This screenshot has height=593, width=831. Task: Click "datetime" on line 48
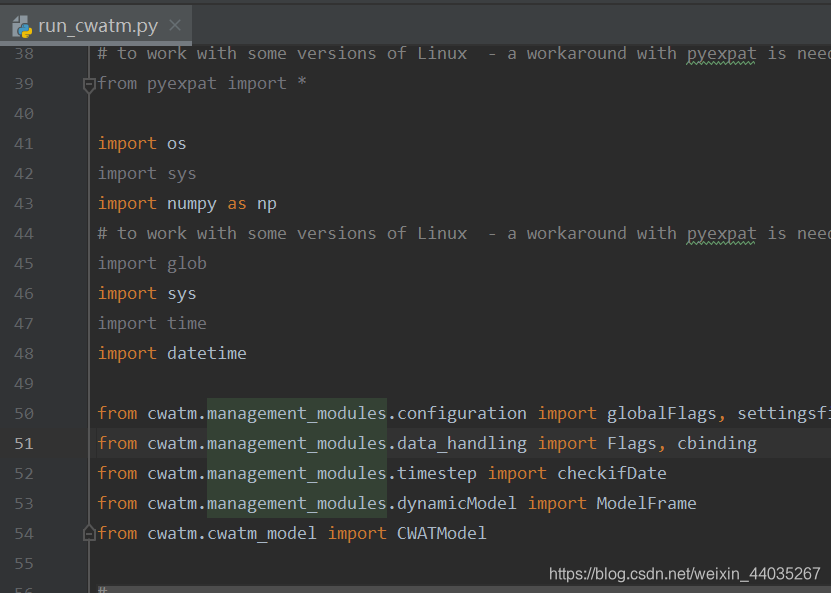(207, 353)
